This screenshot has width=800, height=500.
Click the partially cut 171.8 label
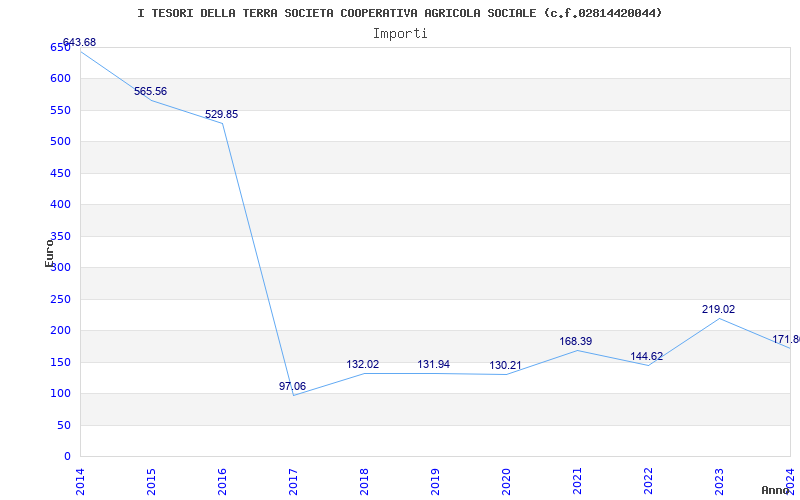point(786,339)
